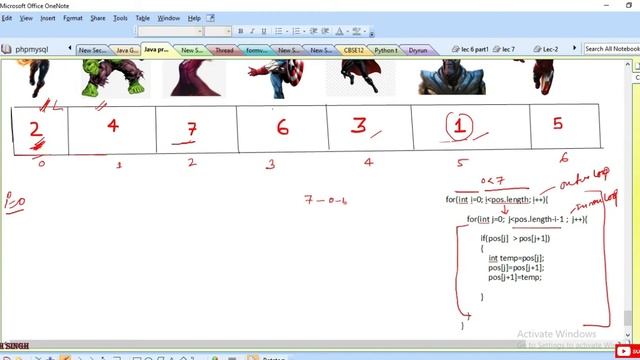
Task: Switch to CBSE12 section tab
Action: (x=353, y=50)
